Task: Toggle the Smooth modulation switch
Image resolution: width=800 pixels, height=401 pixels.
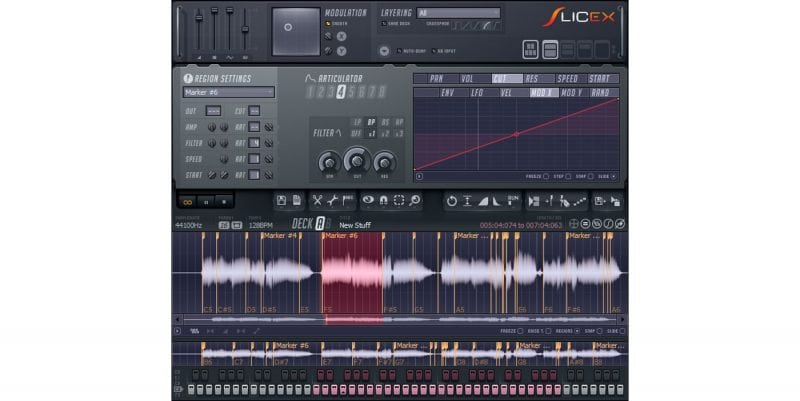Action: (x=328, y=23)
